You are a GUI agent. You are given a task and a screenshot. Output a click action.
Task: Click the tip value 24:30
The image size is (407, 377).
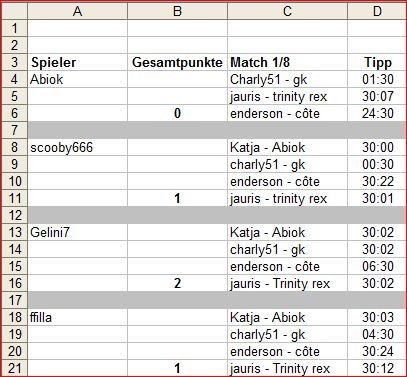coord(377,113)
